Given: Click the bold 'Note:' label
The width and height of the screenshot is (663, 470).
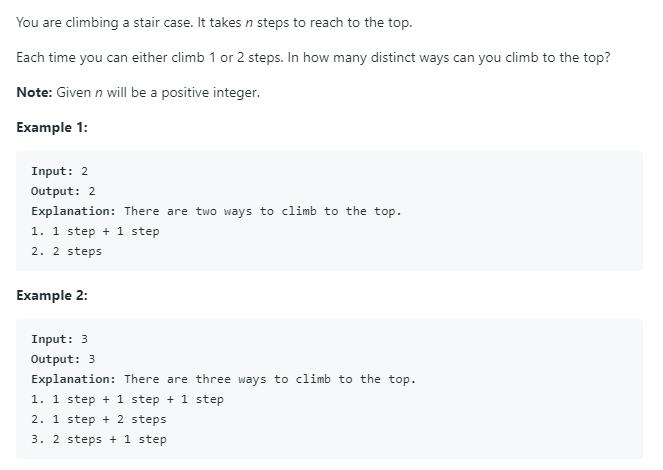Looking at the screenshot, I should [x=34, y=92].
